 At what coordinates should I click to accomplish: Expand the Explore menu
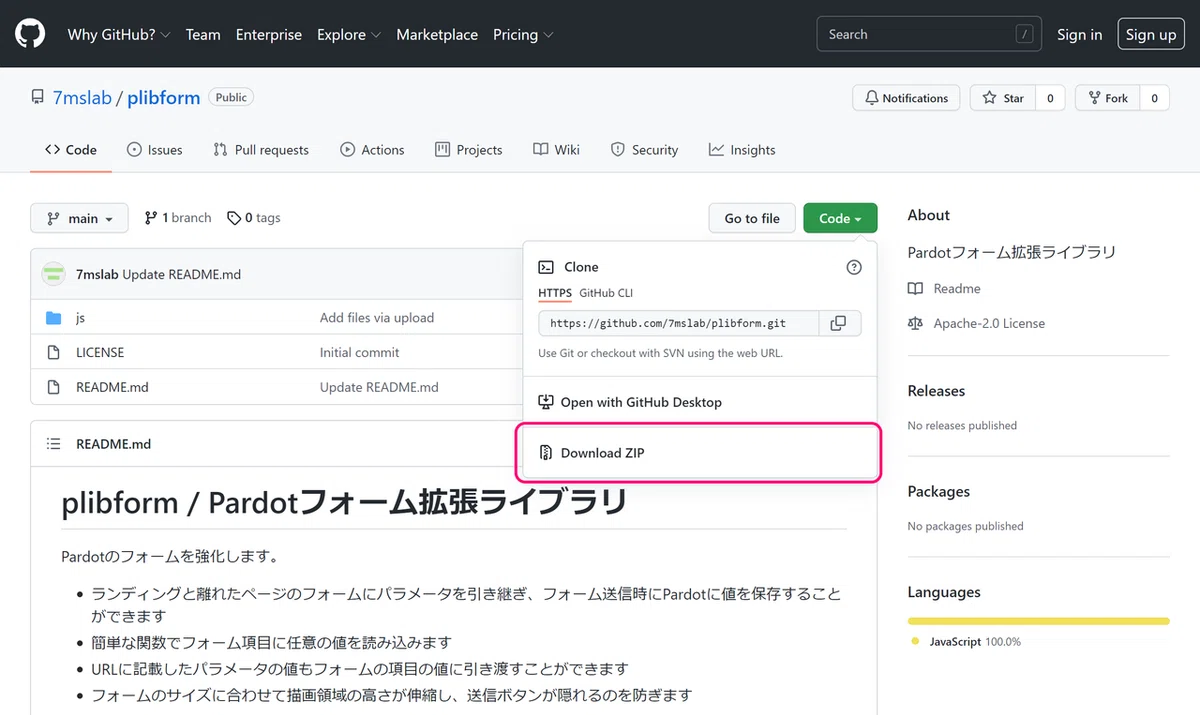coord(349,34)
